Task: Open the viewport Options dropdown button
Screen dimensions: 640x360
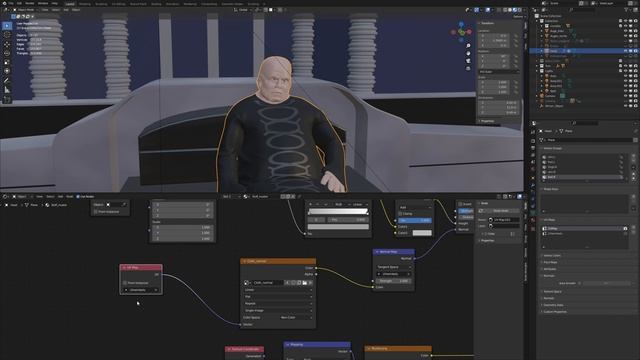Action: pyautogui.click(x=518, y=17)
